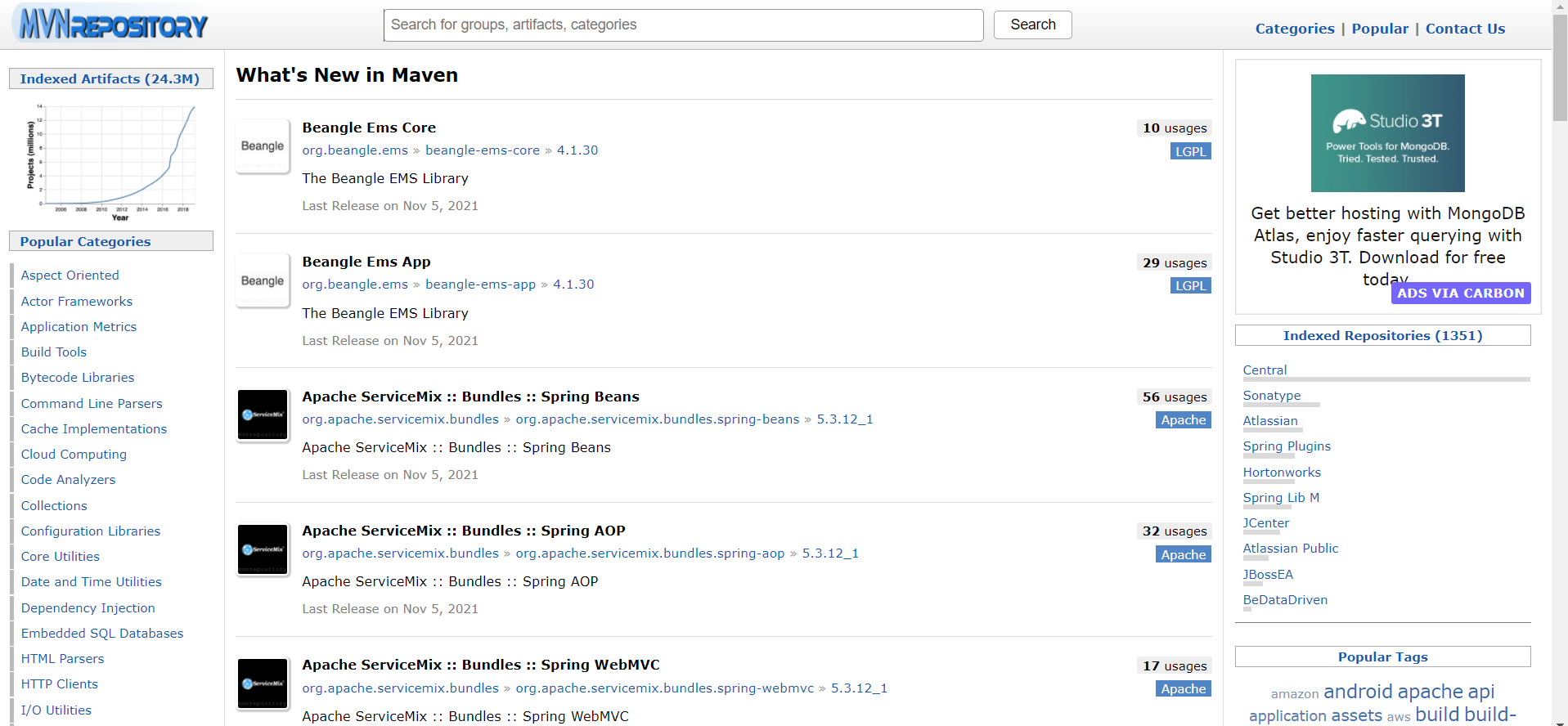Select the Code Analyzers category
1568x726 pixels.
pos(69,480)
